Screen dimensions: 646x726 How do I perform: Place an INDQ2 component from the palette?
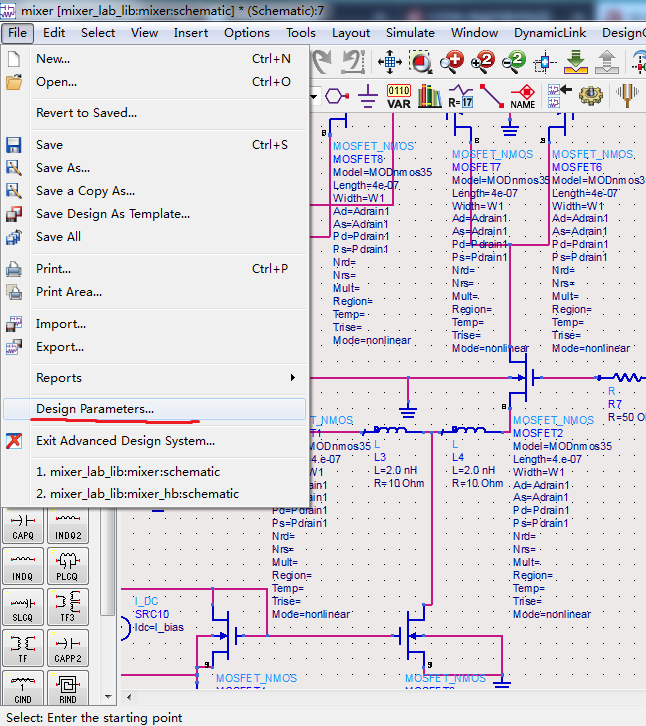[x=68, y=525]
